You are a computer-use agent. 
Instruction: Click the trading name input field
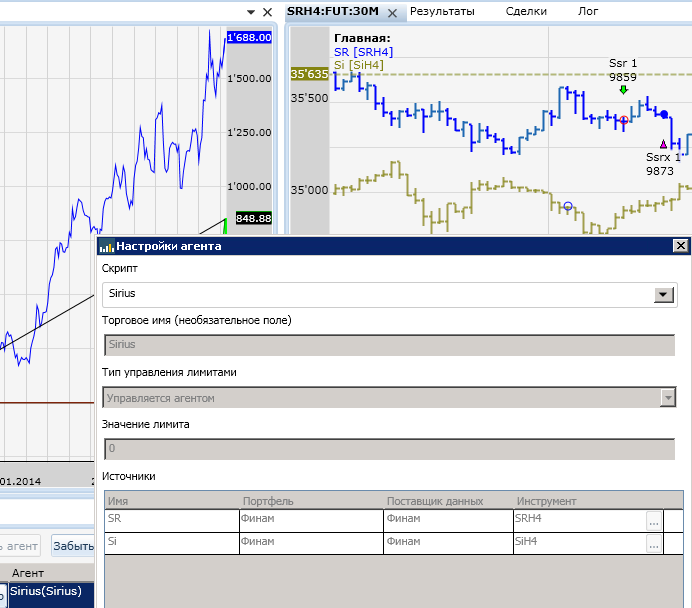tap(388, 344)
